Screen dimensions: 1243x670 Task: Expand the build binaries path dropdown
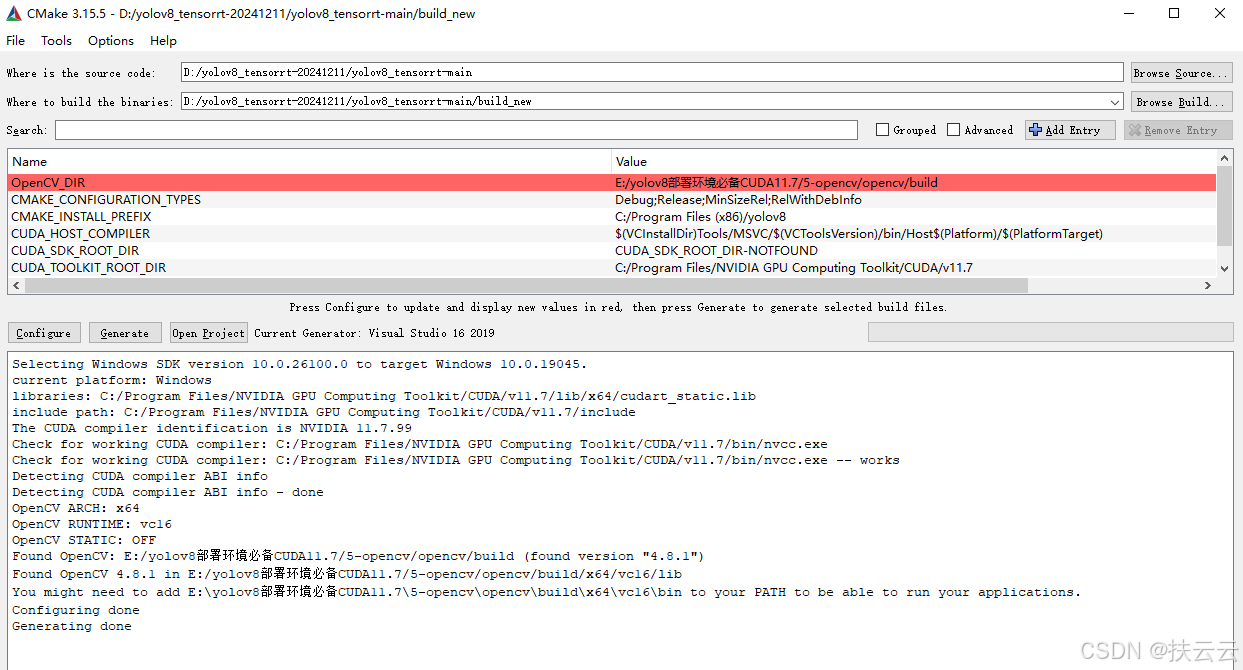(x=1115, y=102)
